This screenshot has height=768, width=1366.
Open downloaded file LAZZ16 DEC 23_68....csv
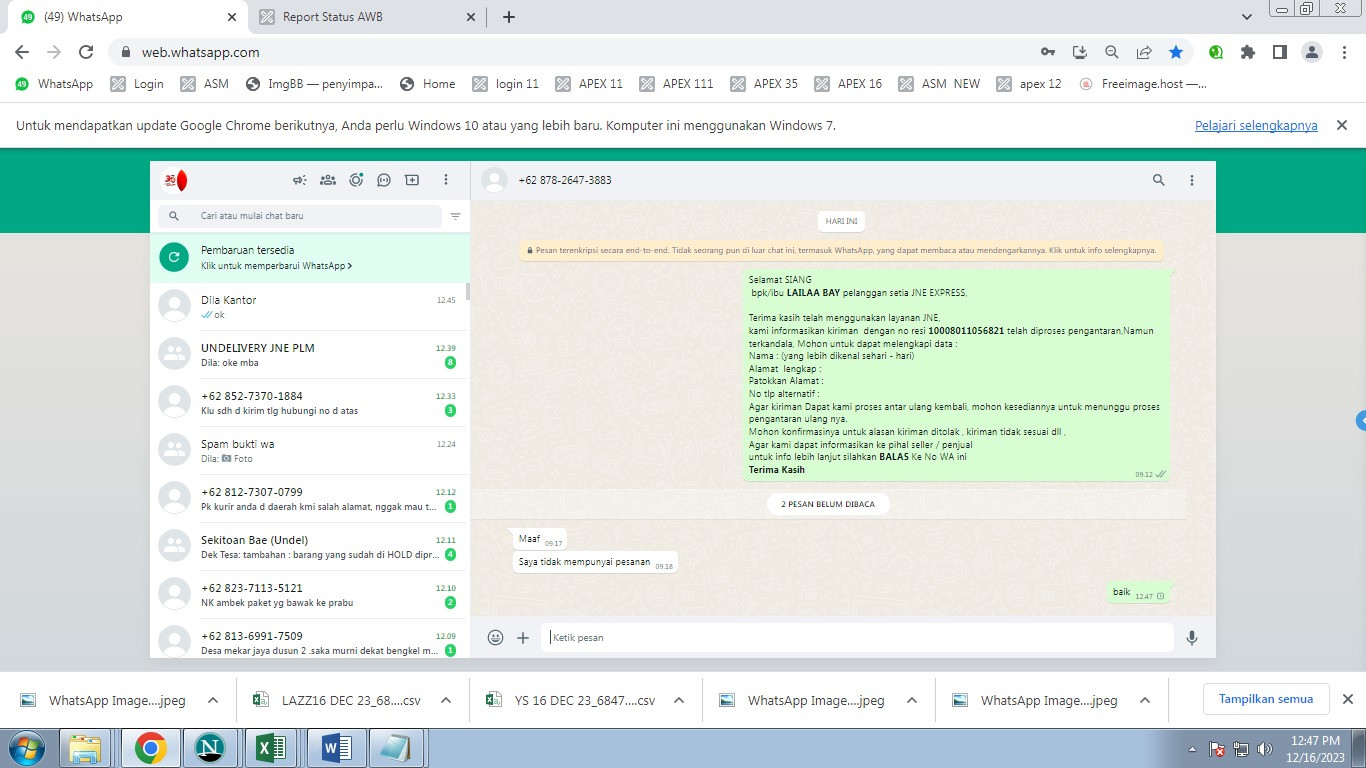point(337,700)
